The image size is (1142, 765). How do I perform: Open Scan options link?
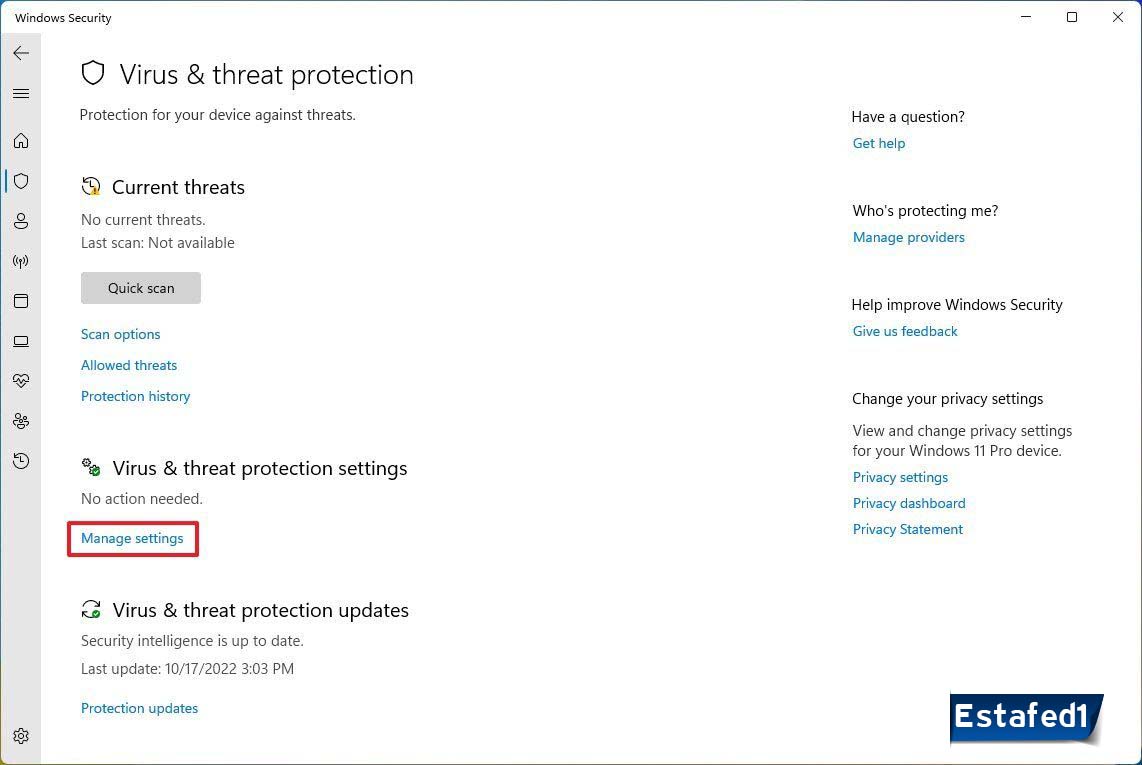pyautogui.click(x=121, y=334)
